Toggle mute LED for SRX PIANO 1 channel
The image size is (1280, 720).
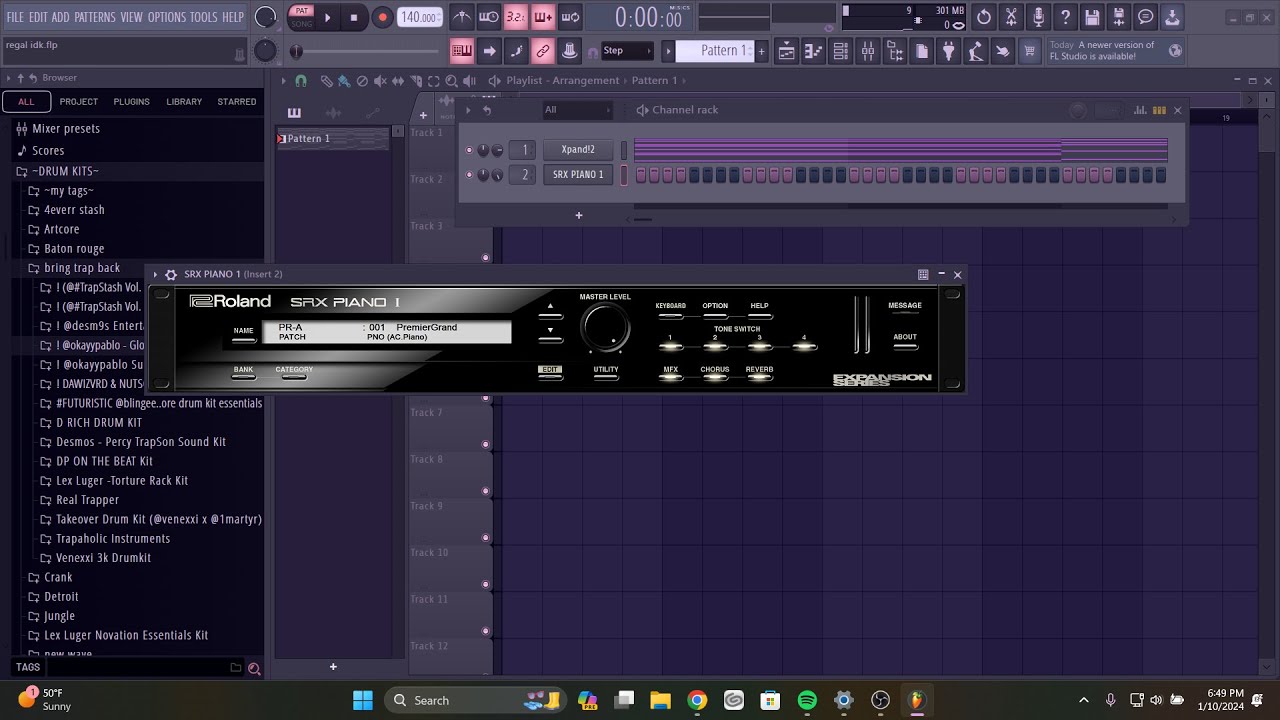click(x=469, y=175)
